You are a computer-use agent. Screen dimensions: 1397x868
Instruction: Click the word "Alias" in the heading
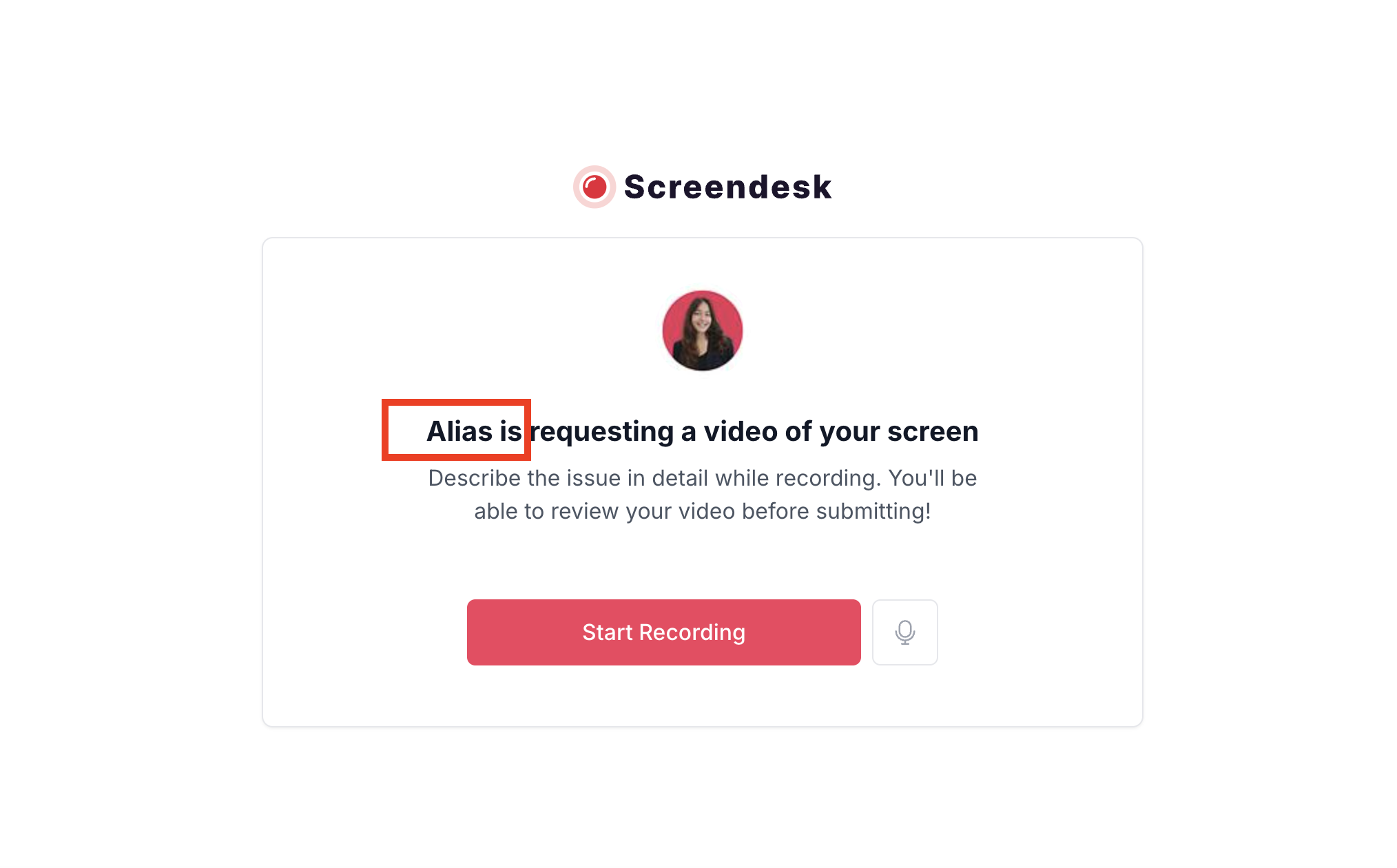click(x=459, y=431)
